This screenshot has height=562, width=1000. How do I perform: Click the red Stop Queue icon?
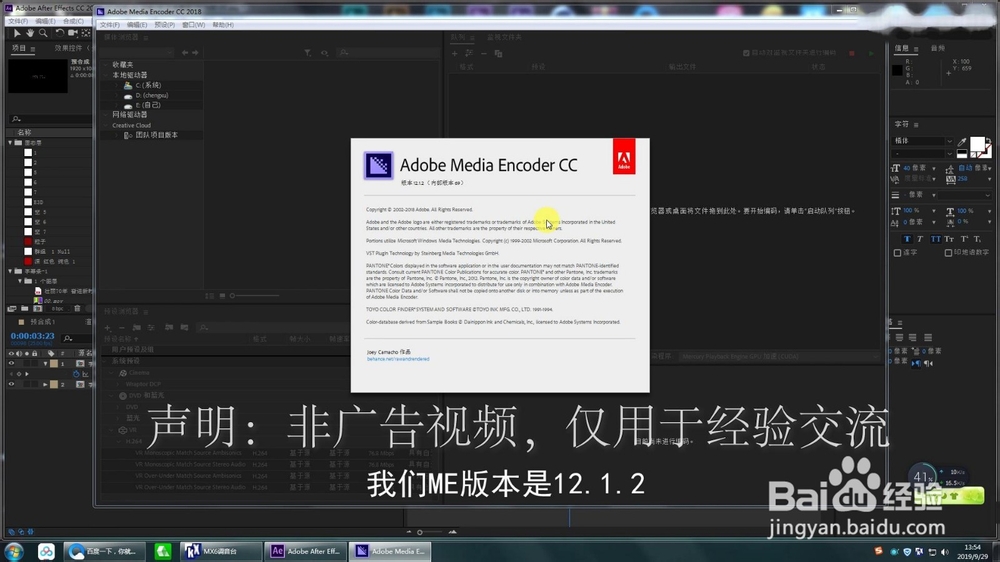tap(851, 53)
